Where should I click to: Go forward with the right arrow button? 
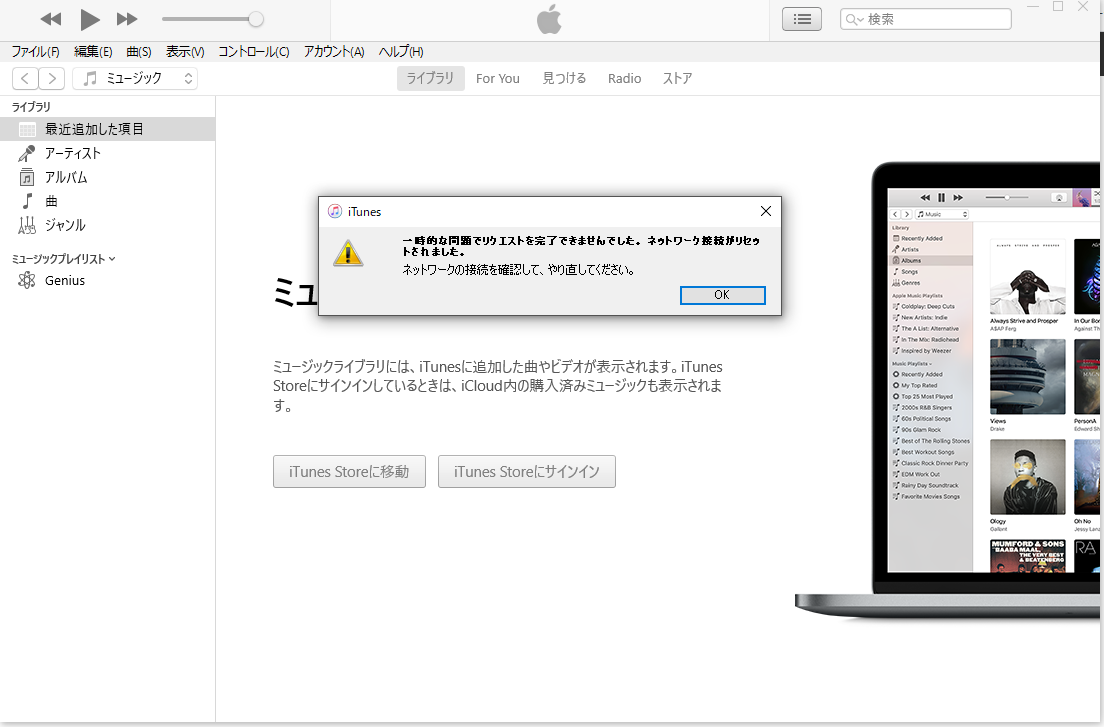[x=51, y=78]
